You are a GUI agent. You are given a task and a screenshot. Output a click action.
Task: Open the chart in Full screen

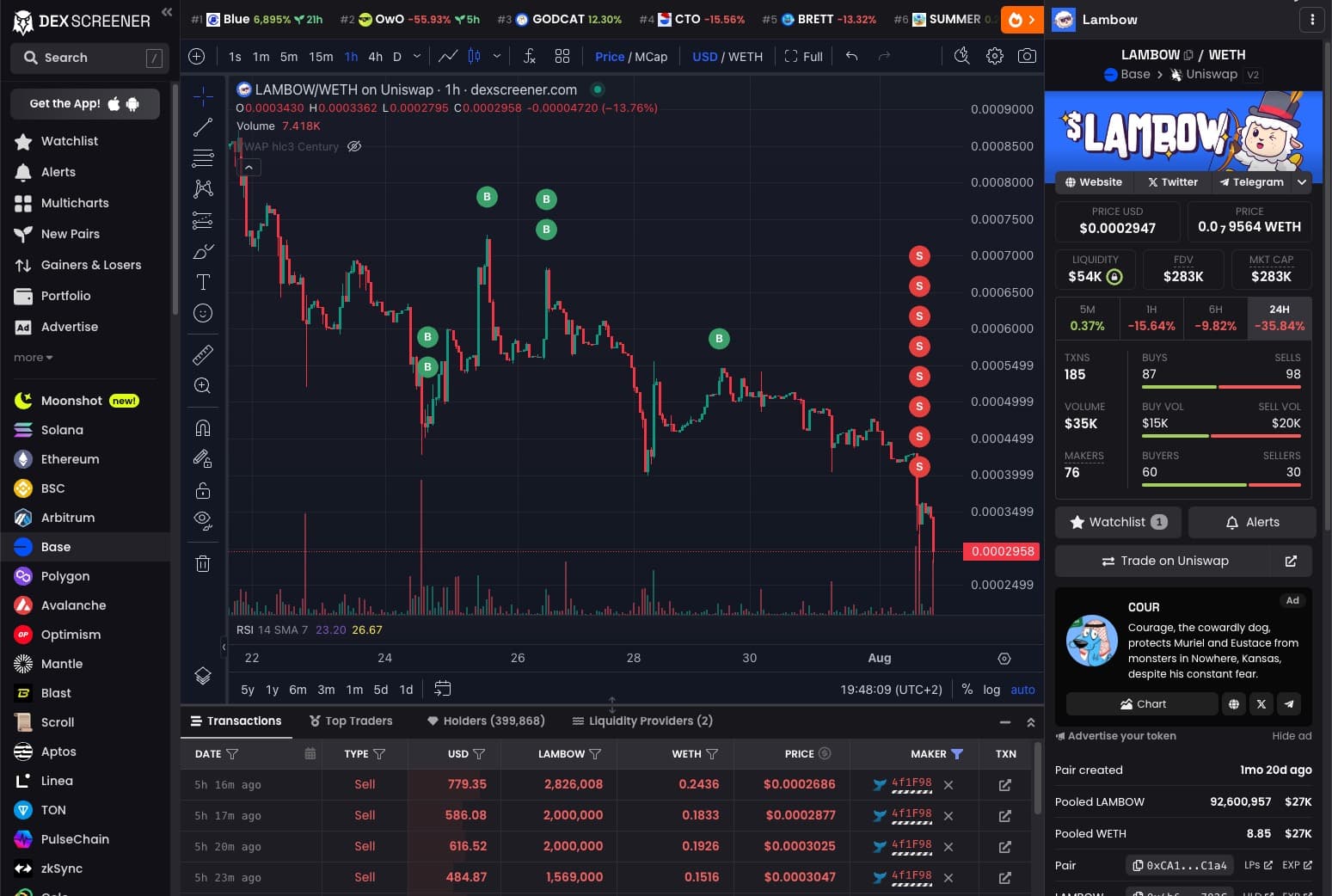[804, 57]
